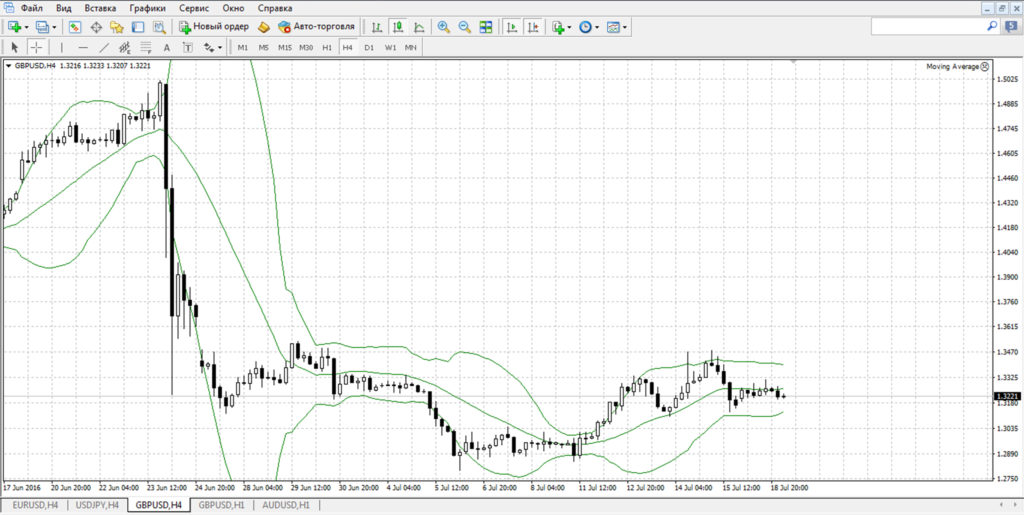The image size is (1024, 515).
Task: Click the periods clock icon
Action: click(585, 27)
